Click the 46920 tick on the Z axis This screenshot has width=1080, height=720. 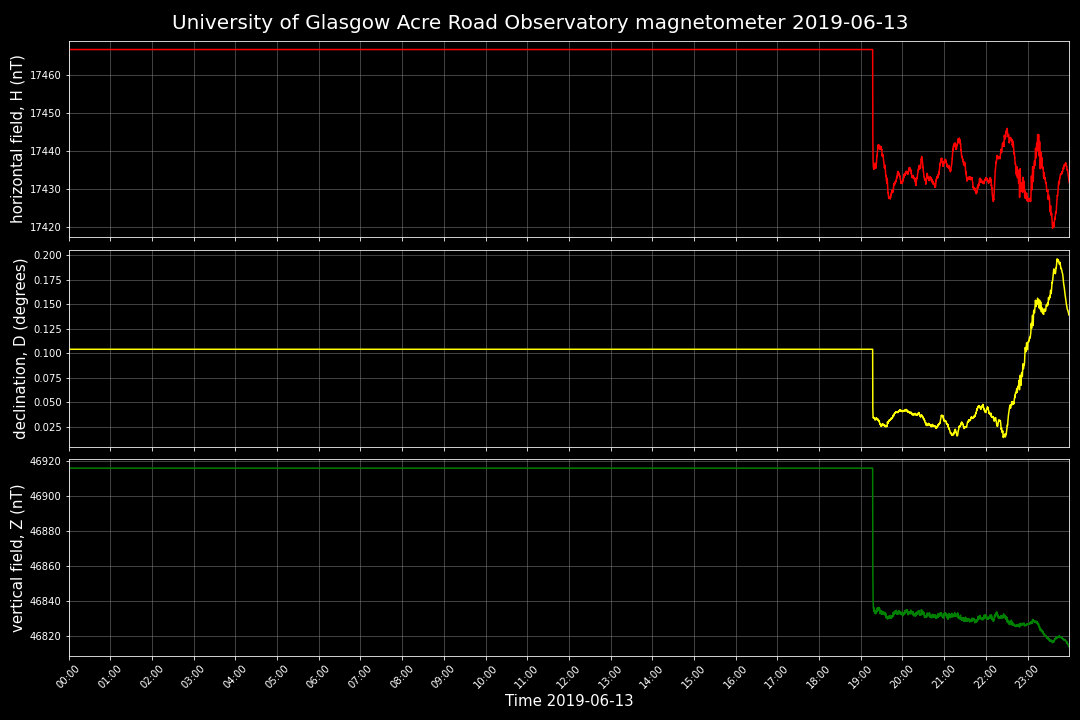pos(46,462)
